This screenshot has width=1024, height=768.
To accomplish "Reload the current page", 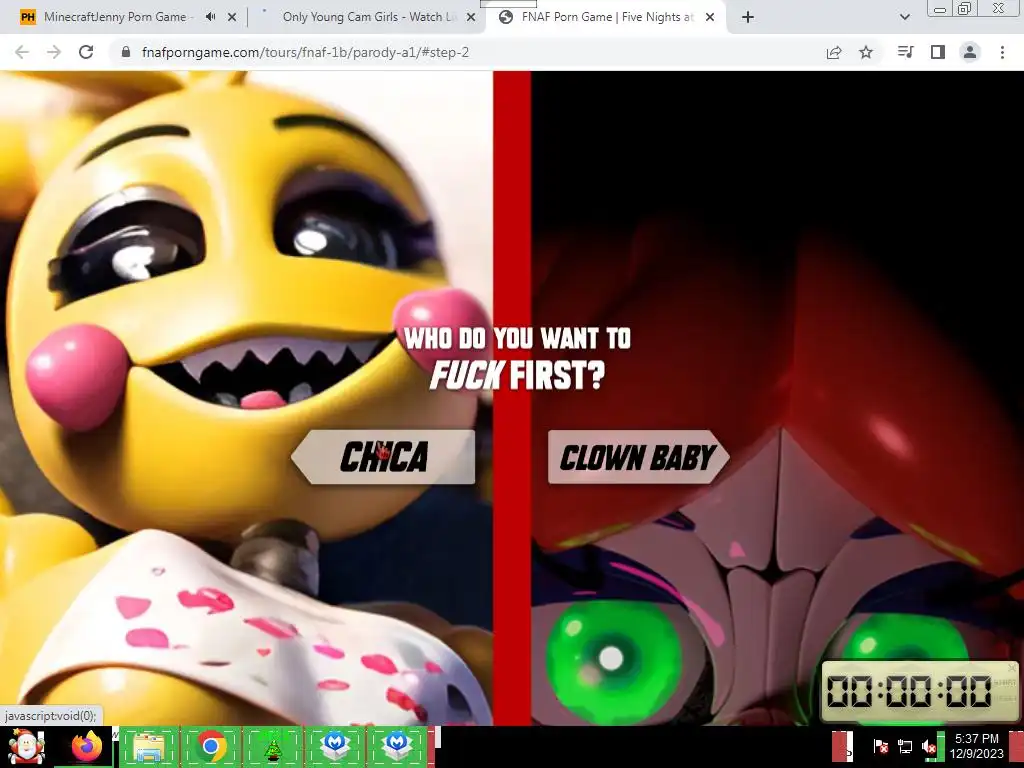I will click(86, 52).
